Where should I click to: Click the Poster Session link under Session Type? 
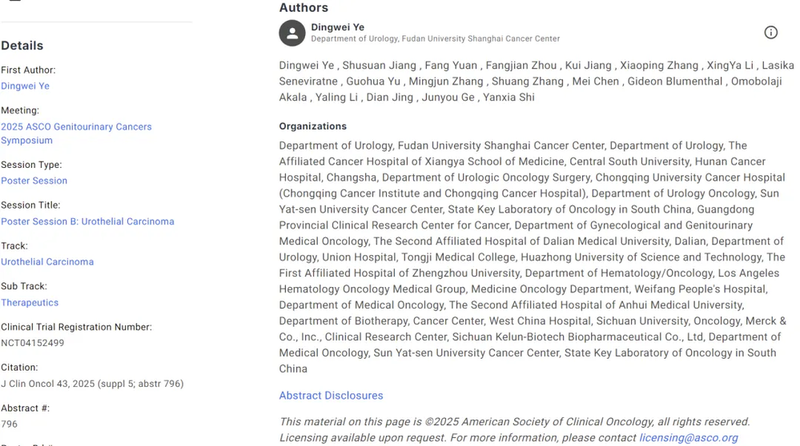(34, 181)
